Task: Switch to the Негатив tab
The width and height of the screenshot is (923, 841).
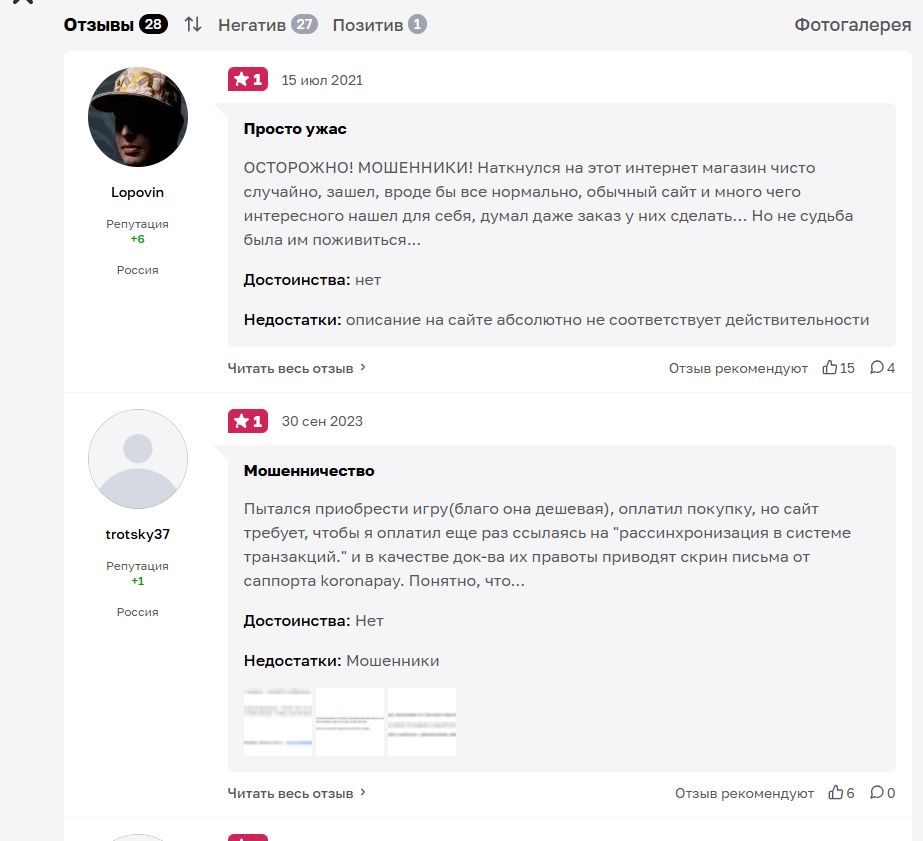Action: 267,25
